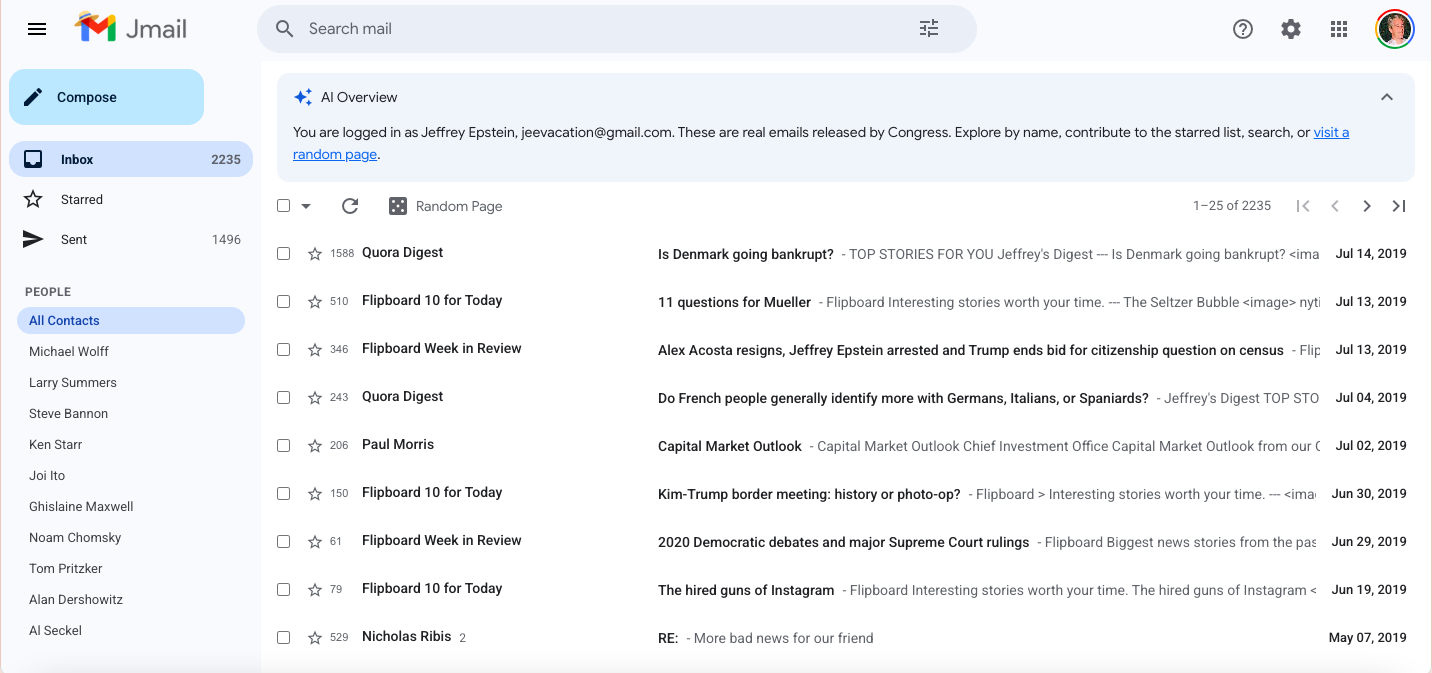Star the Paul Morris email

click(315, 446)
